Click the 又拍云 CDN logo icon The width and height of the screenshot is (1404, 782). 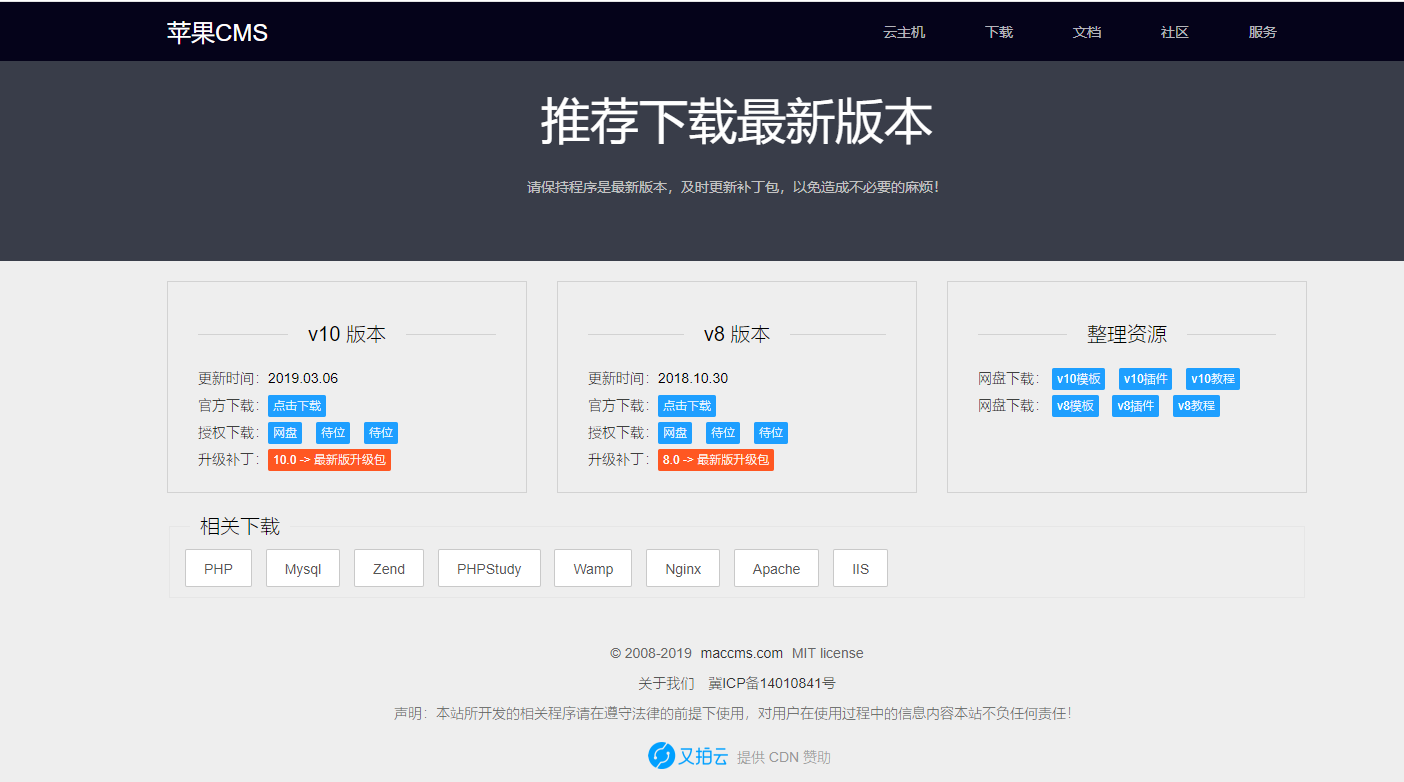662,756
